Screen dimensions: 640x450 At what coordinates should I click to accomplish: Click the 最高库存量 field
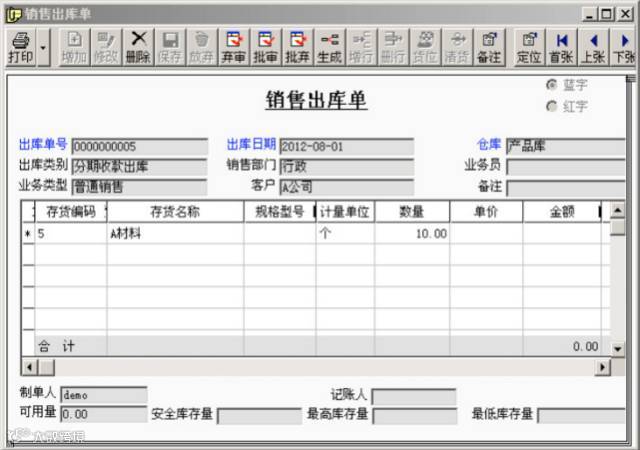(x=415, y=416)
